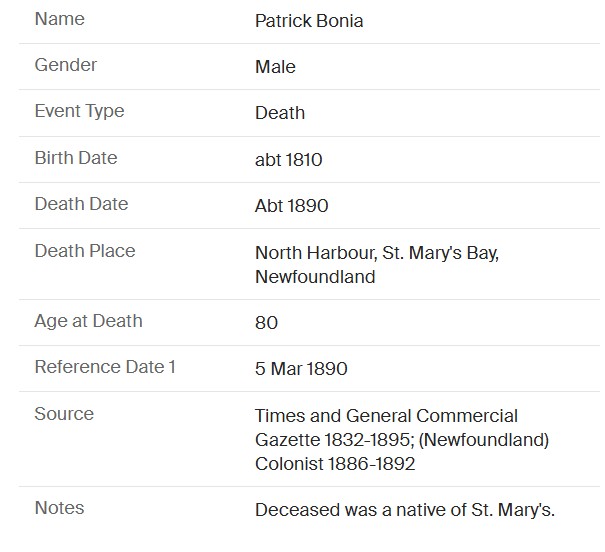Click the Death Place label
The image size is (605, 552).
click(85, 251)
